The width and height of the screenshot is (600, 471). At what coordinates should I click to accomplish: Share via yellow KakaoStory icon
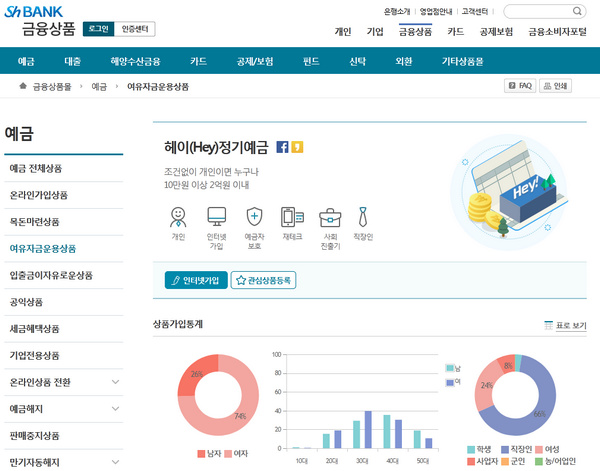point(297,147)
